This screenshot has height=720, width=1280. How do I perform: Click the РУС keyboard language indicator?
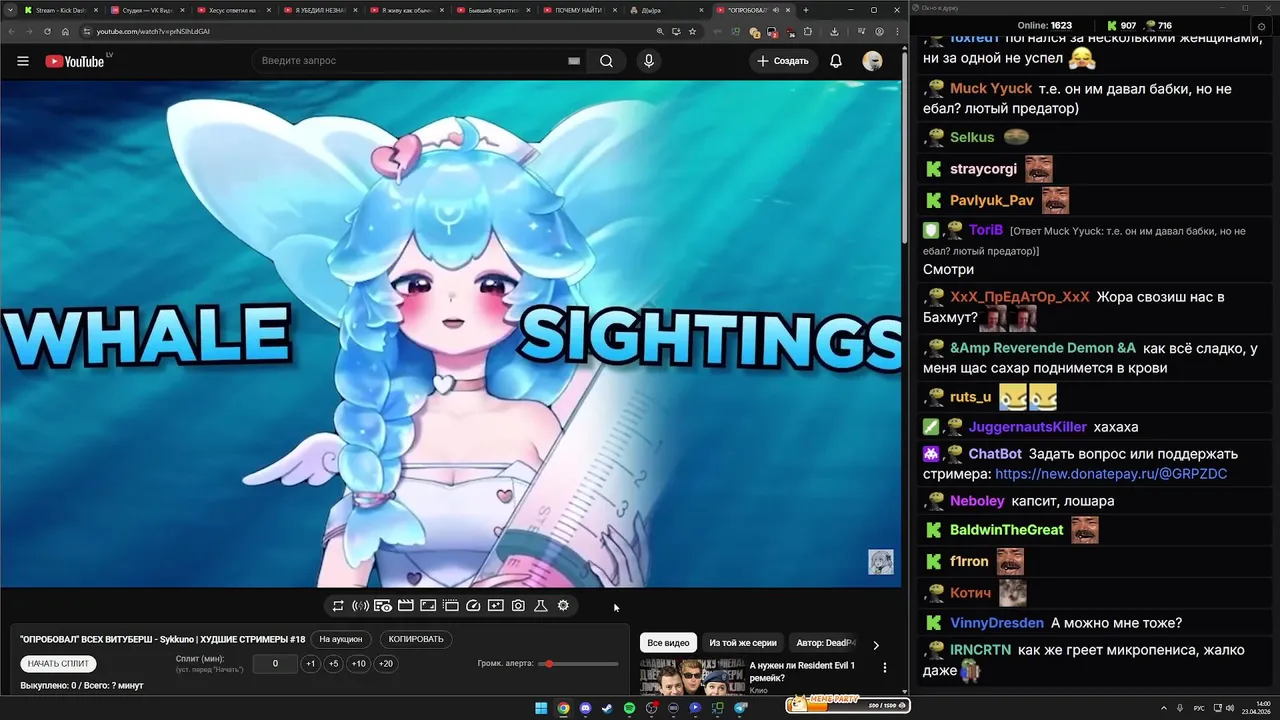pyautogui.click(x=1200, y=708)
